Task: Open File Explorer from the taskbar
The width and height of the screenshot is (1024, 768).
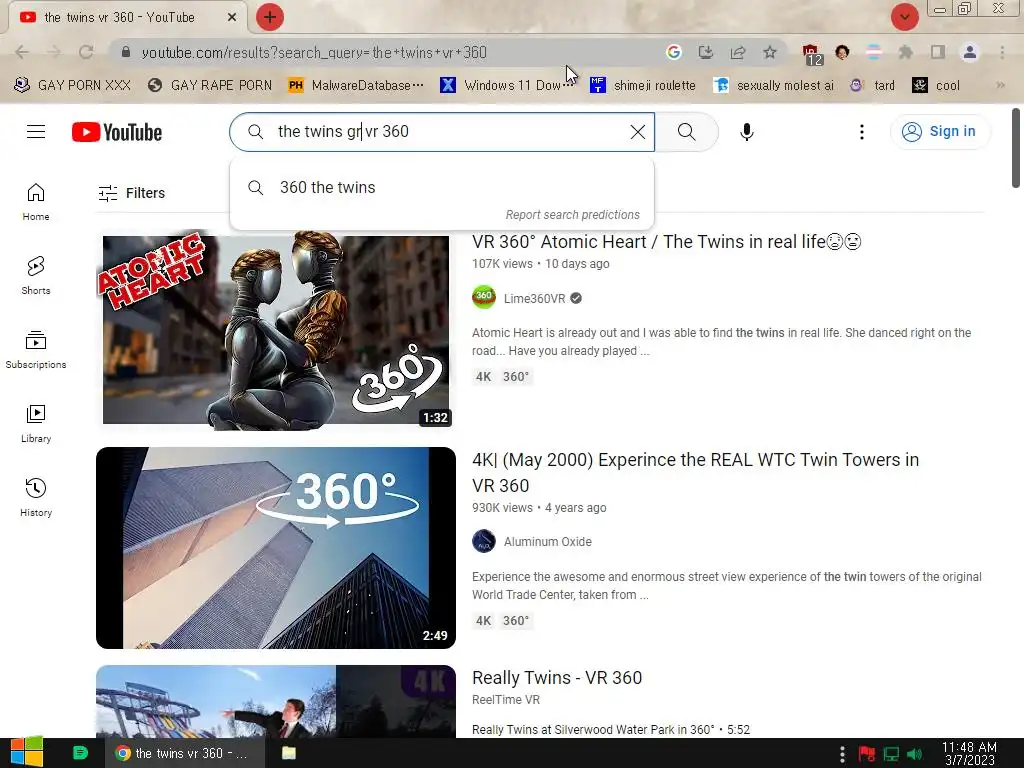Action: click(x=289, y=753)
